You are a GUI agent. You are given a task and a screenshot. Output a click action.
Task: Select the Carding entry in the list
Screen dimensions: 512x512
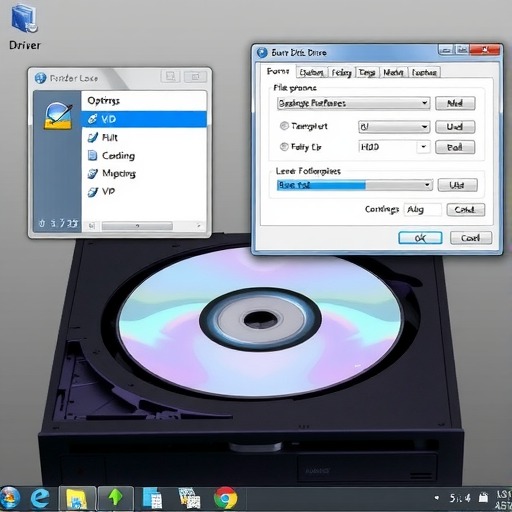[144, 156]
